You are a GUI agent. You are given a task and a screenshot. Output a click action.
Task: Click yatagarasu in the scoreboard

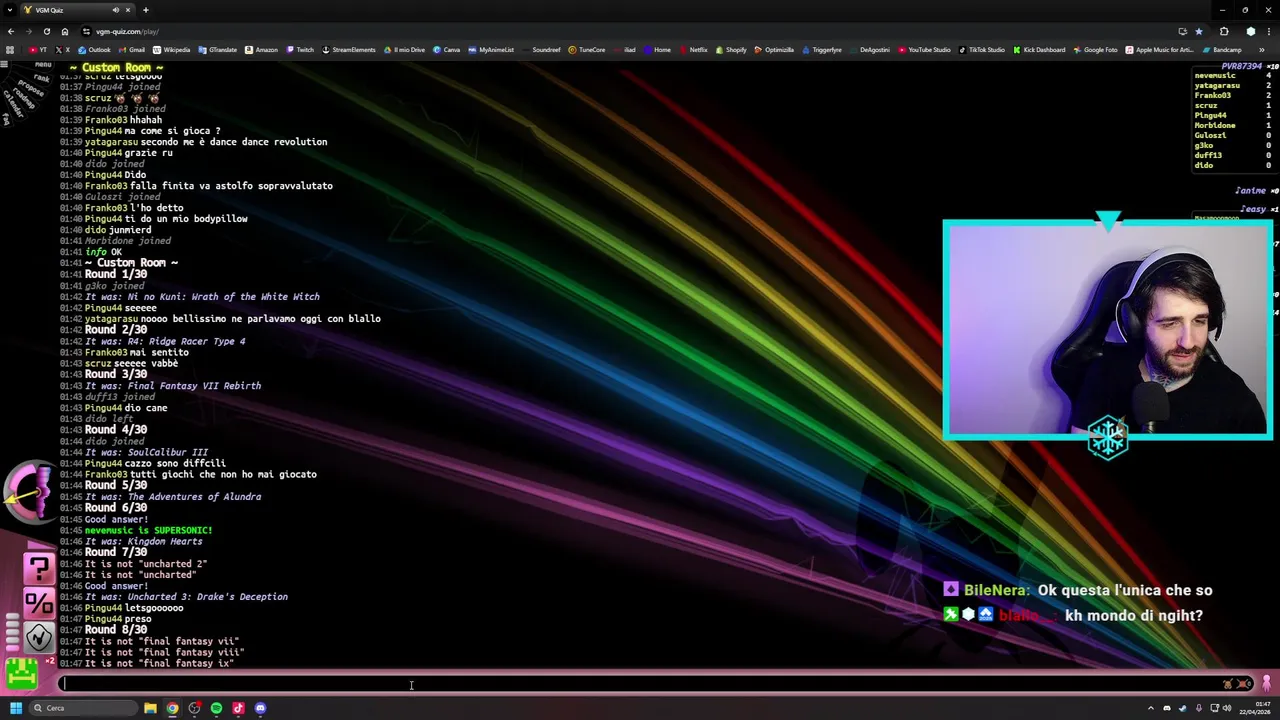1217,85
